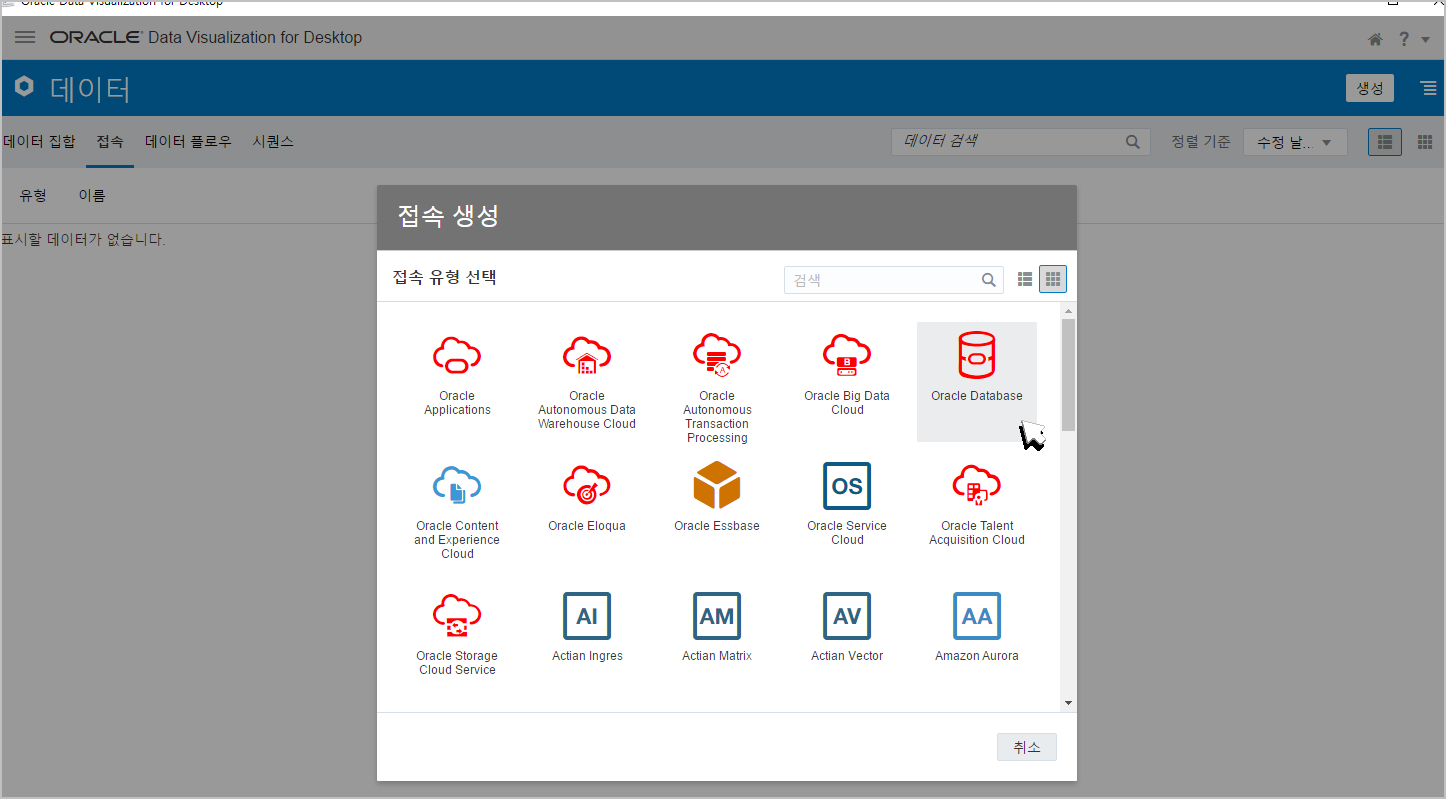1446x799 pixels.
Task: Sort by the 유형 column header
Action: [x=33, y=195]
